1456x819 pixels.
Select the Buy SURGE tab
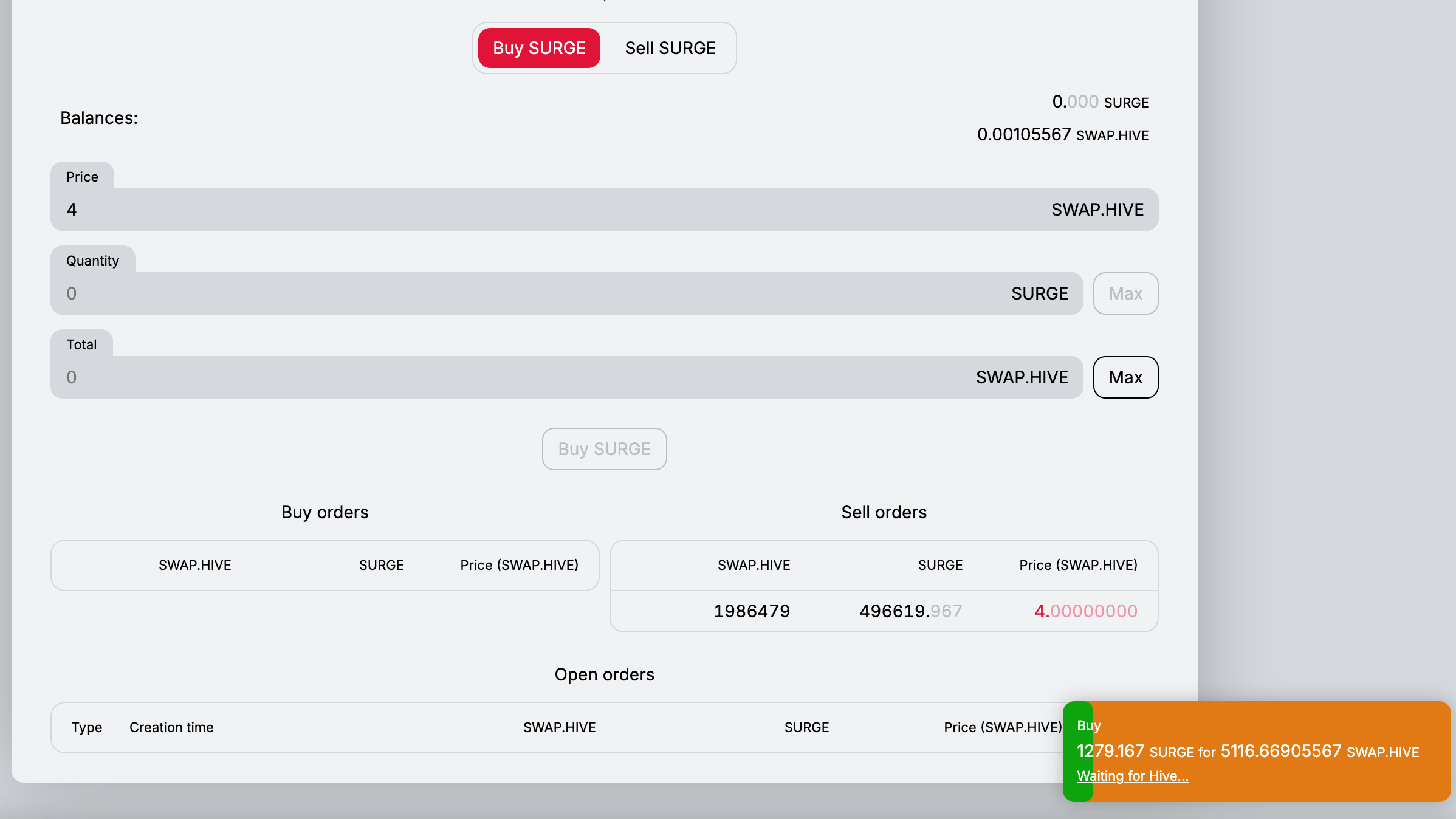(x=539, y=48)
